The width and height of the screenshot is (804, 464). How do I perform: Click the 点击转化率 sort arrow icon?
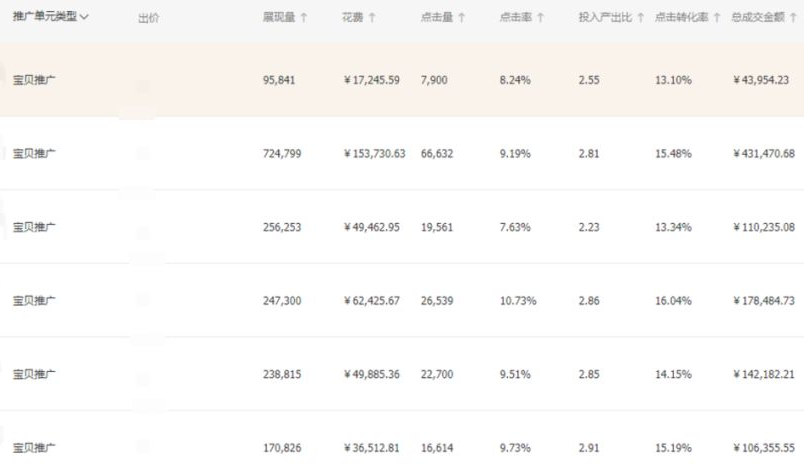(x=717, y=18)
